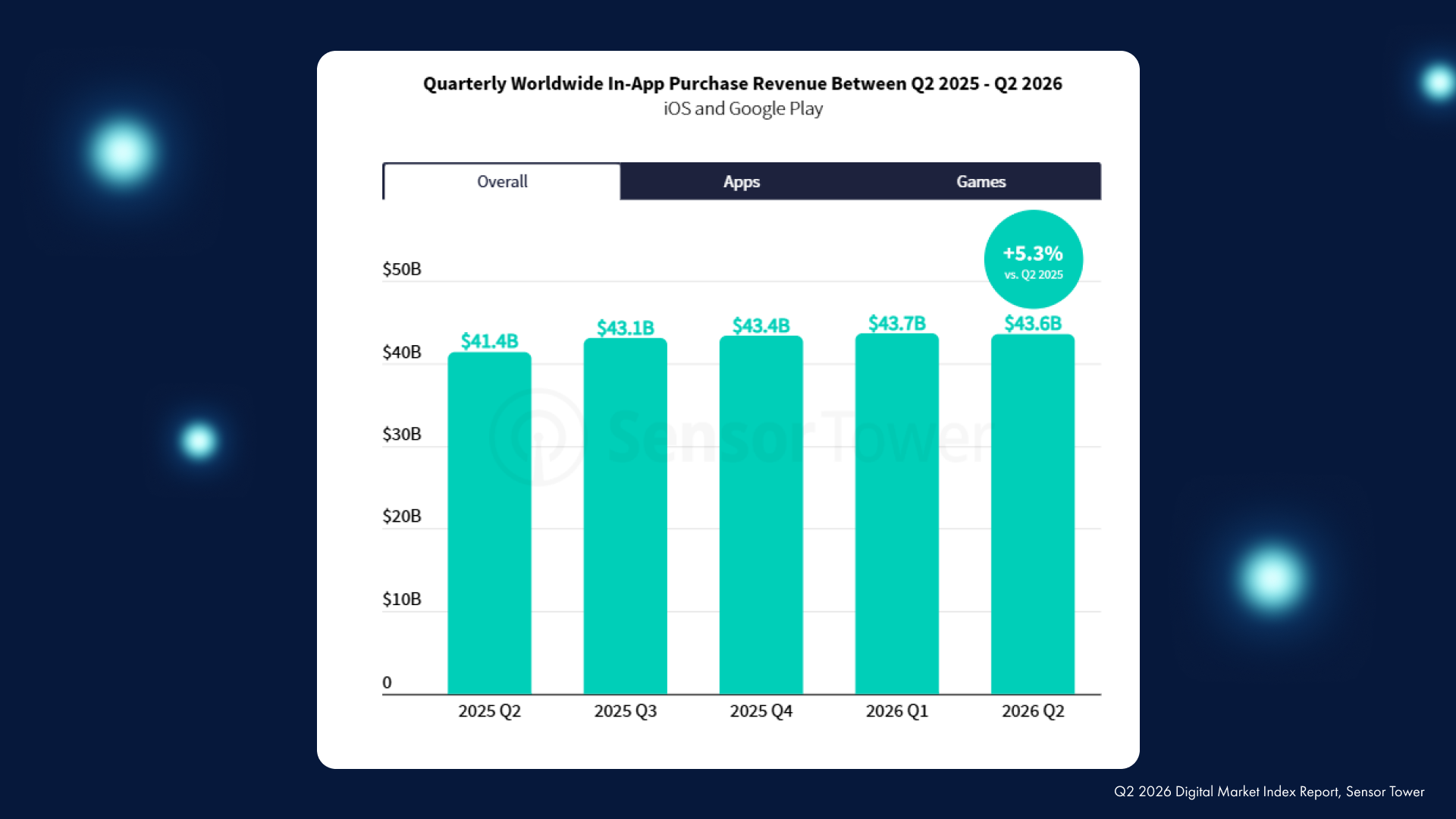Switch to the Overall tab

coord(502,182)
